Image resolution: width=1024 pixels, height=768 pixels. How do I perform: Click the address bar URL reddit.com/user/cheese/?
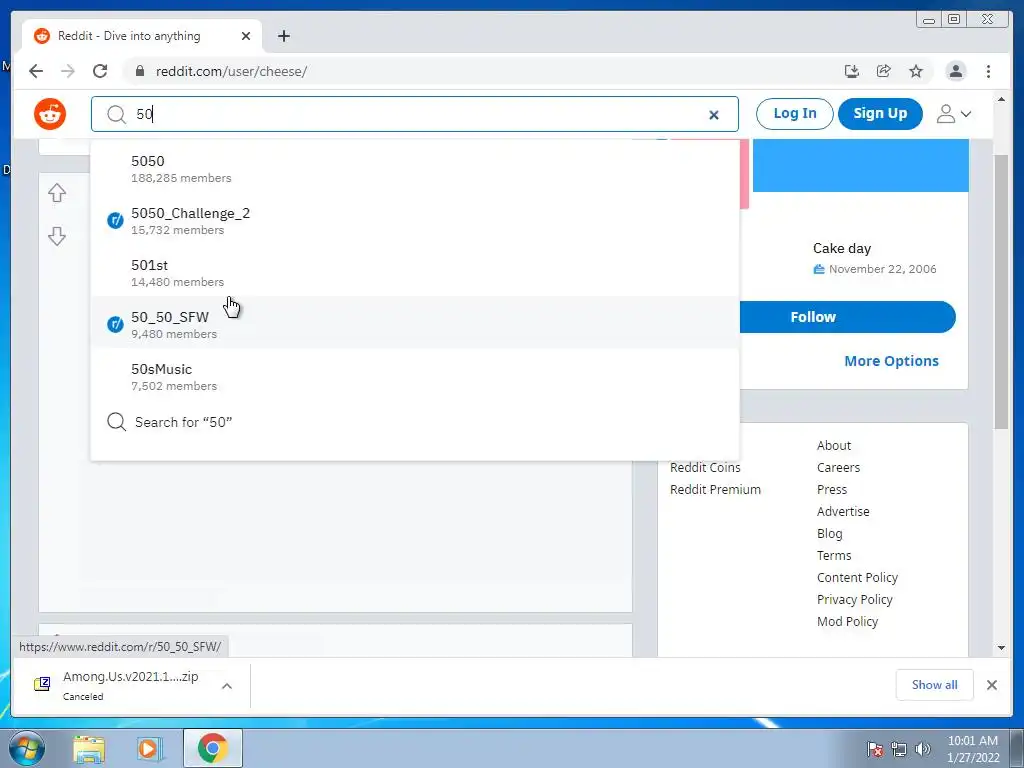click(x=231, y=71)
